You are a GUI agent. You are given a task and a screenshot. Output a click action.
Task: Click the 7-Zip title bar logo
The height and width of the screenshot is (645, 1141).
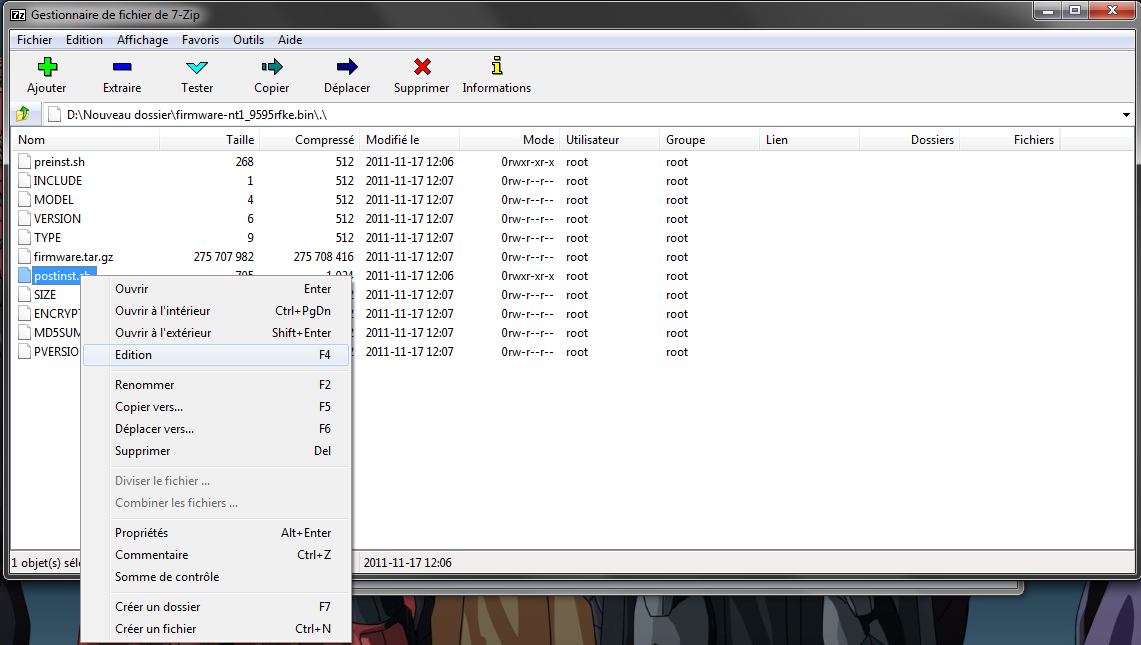18,15
